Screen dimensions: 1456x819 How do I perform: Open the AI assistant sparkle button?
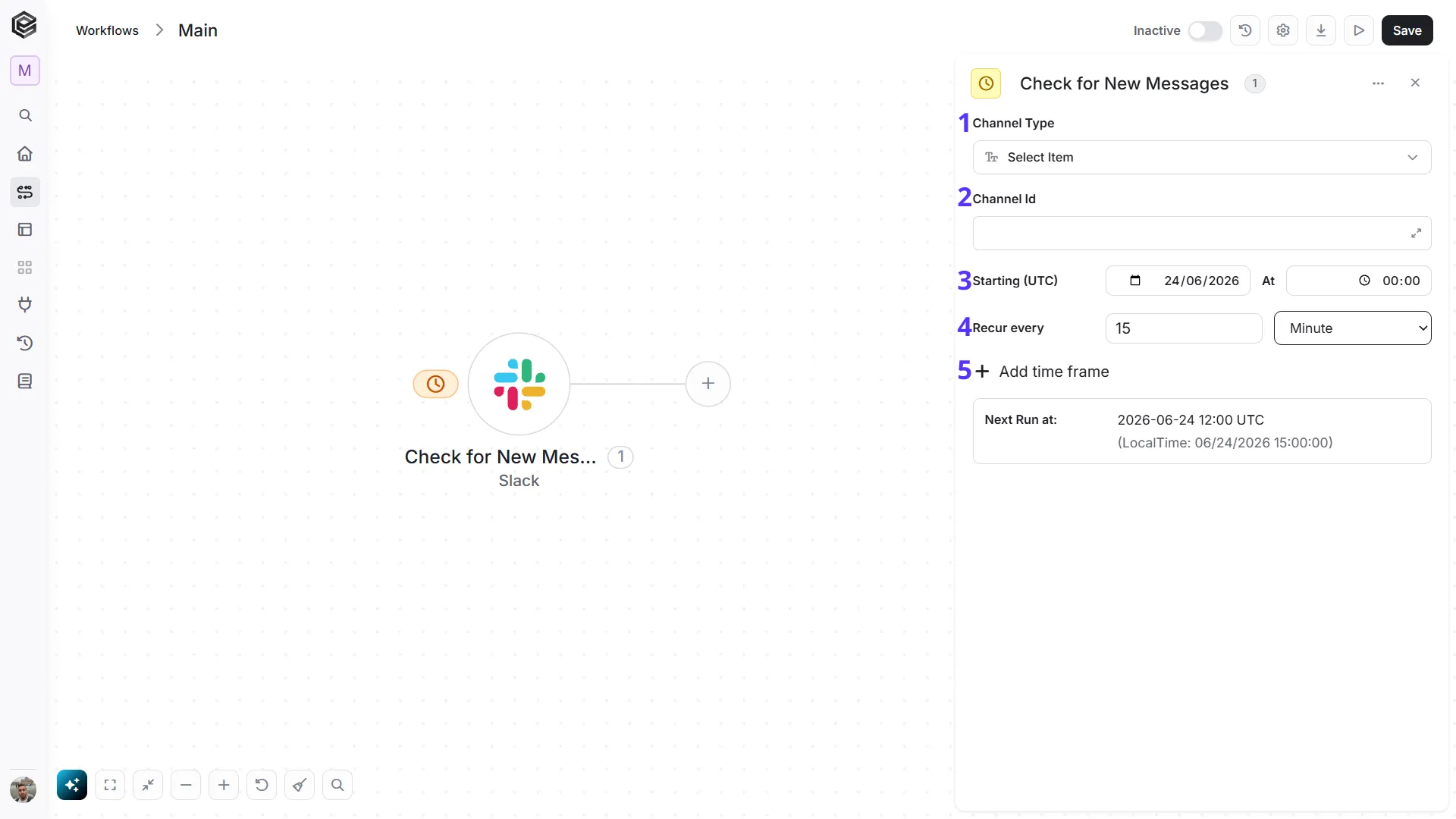[x=72, y=785]
